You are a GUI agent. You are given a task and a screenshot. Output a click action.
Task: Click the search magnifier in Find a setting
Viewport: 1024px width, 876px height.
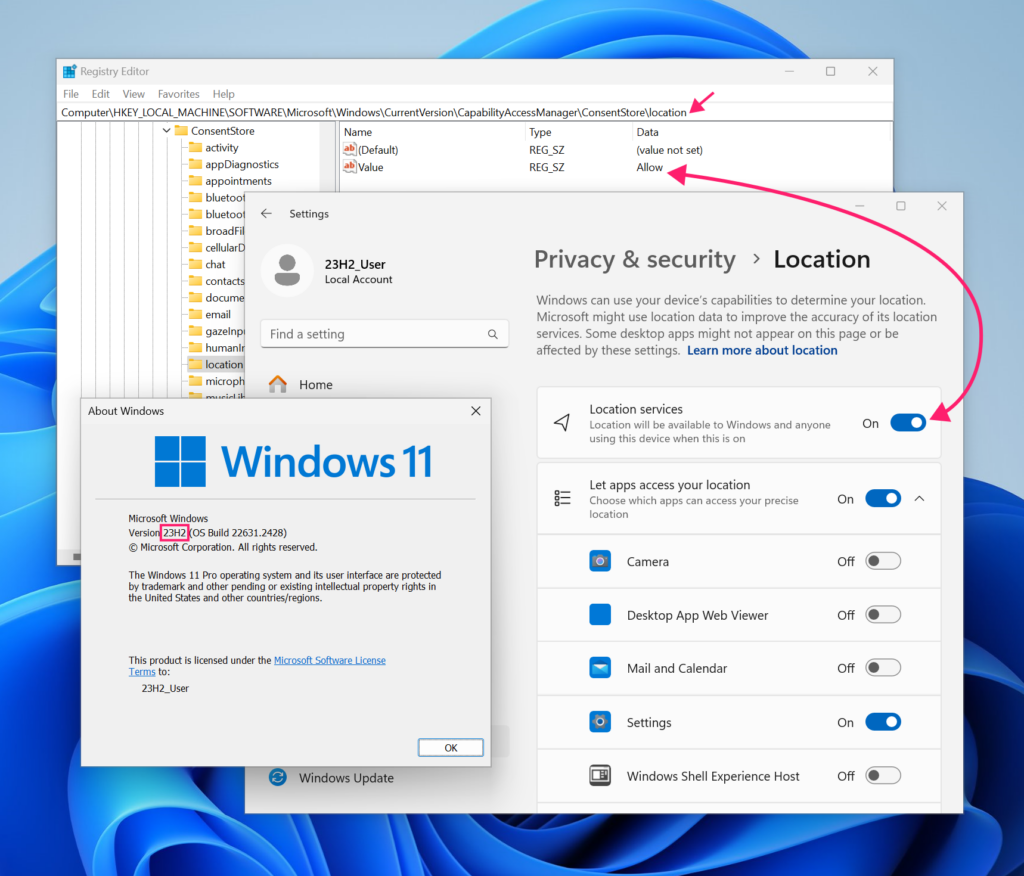(492, 334)
